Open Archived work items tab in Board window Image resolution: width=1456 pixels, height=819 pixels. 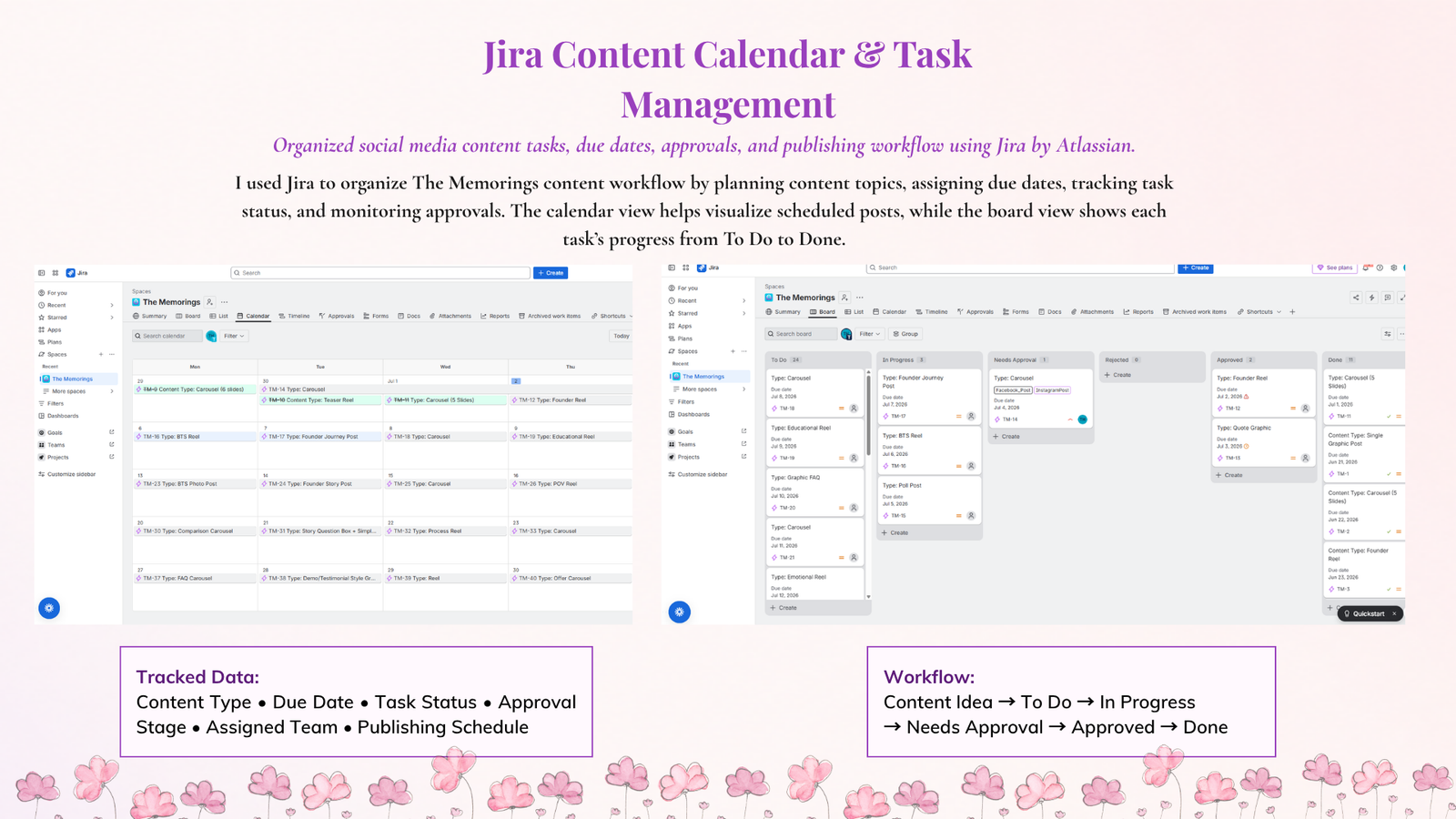1194,312
